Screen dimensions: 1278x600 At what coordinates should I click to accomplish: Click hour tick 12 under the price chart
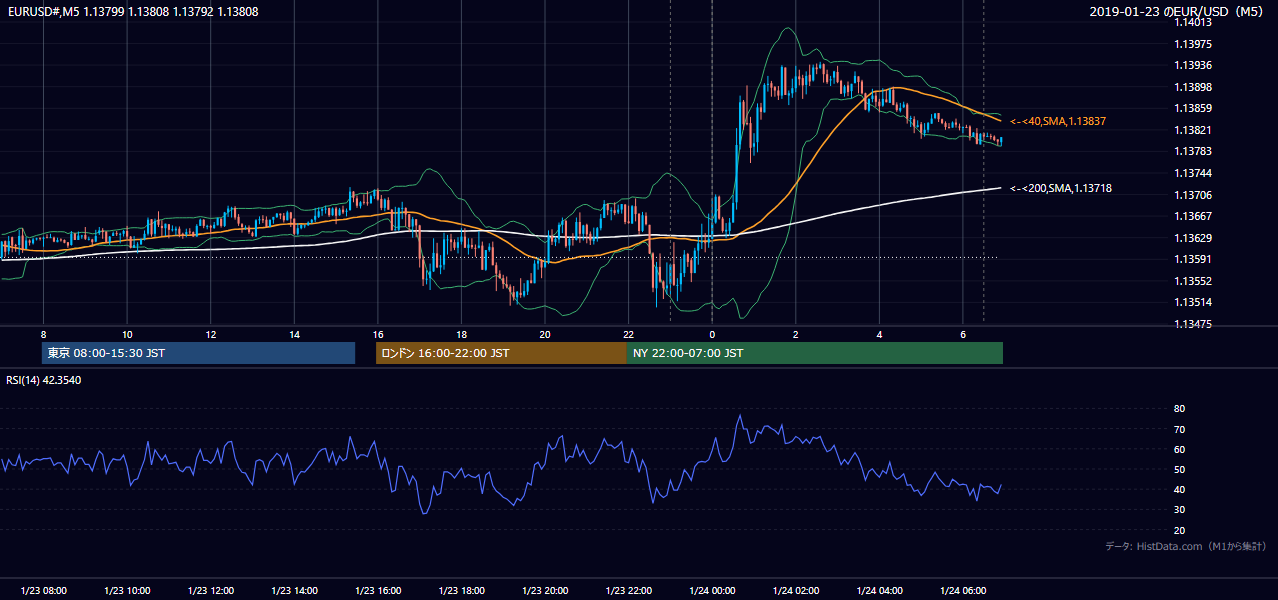click(x=210, y=334)
